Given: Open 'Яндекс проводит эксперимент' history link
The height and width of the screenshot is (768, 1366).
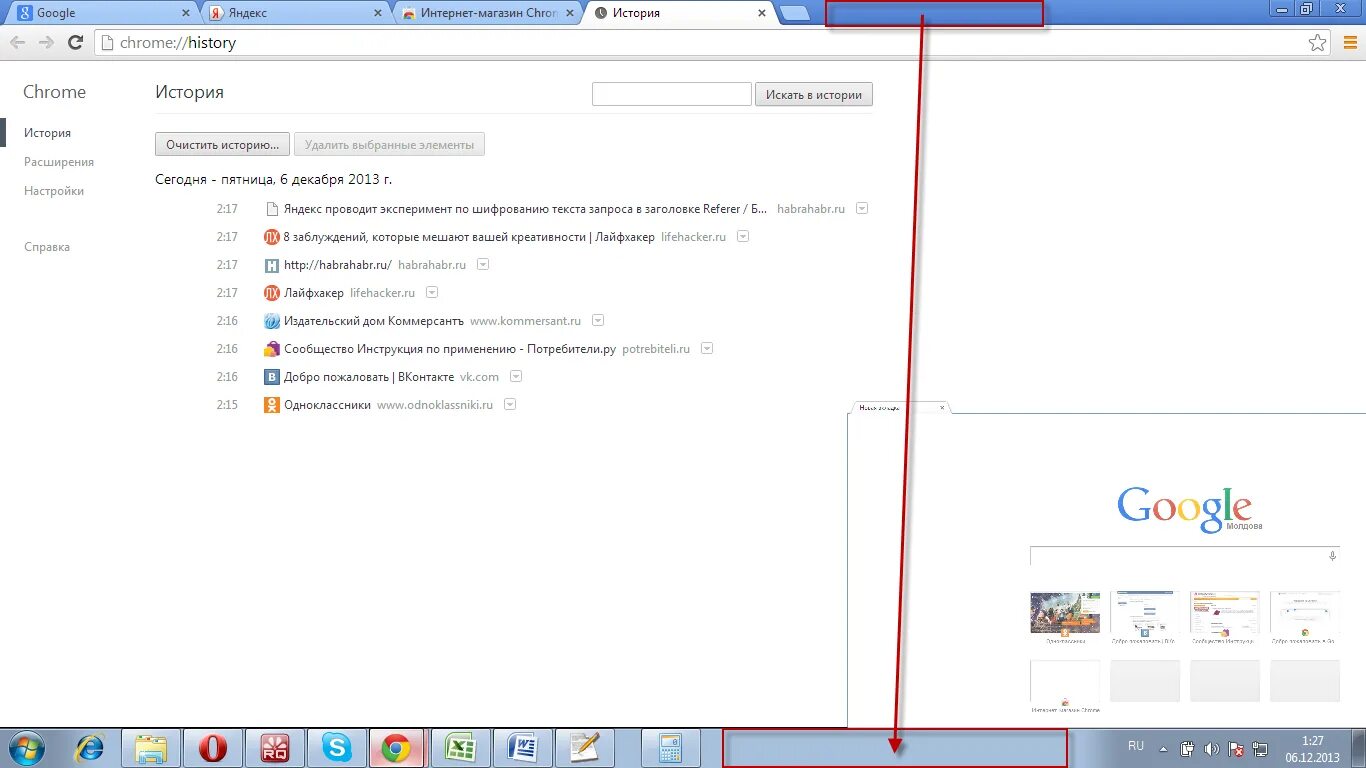Looking at the screenshot, I should click(526, 209).
